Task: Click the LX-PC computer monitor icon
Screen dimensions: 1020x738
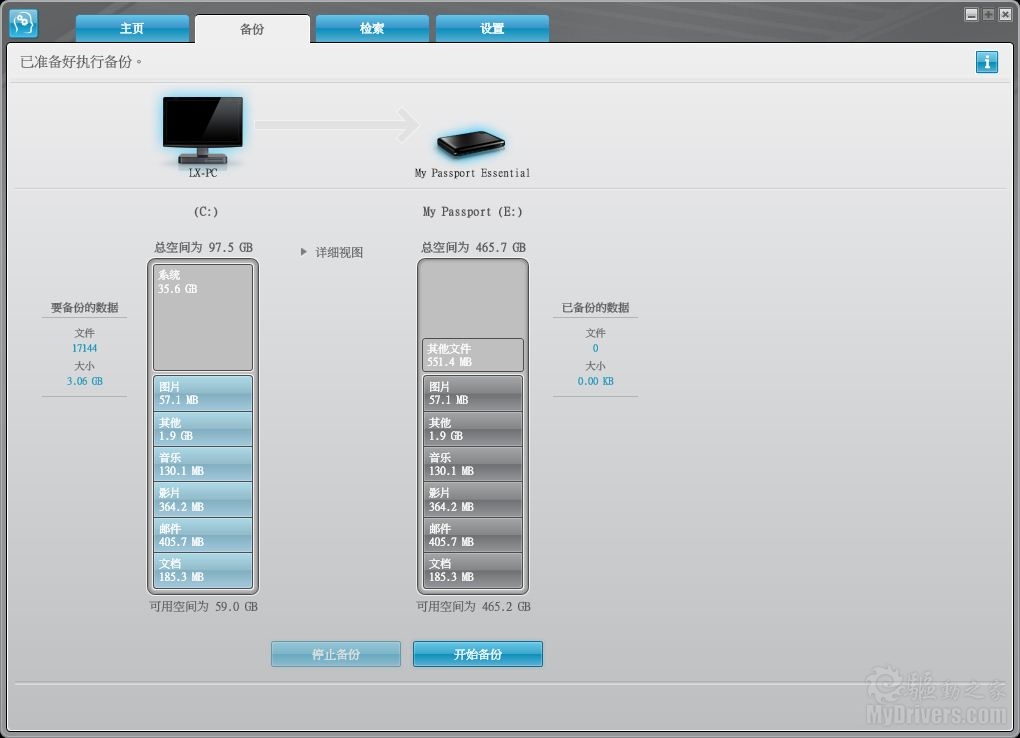Action: [203, 129]
